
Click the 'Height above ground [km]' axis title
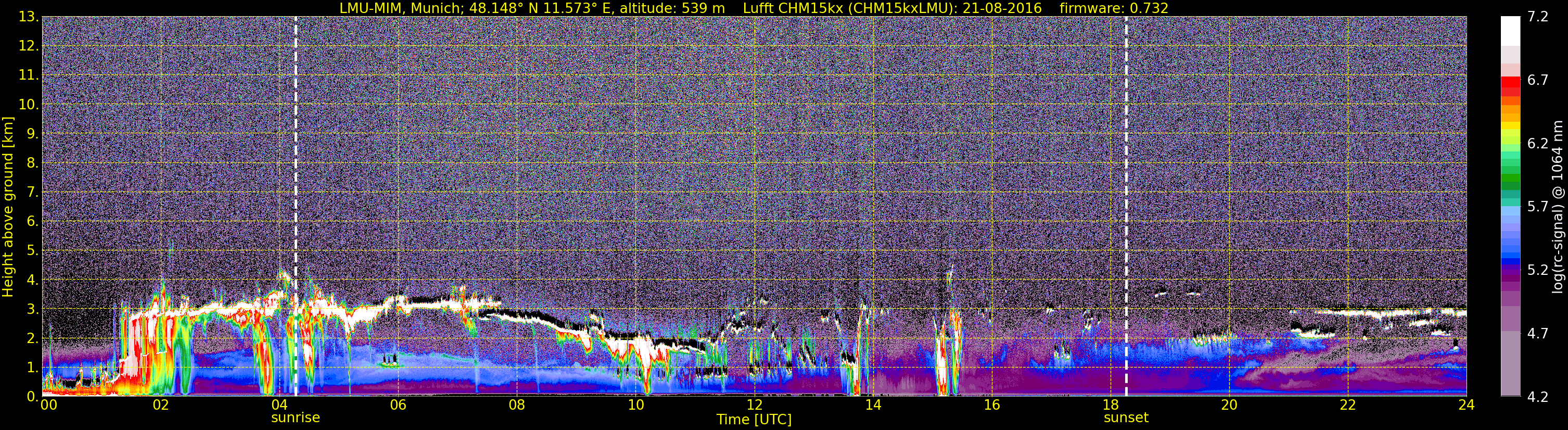point(8,207)
